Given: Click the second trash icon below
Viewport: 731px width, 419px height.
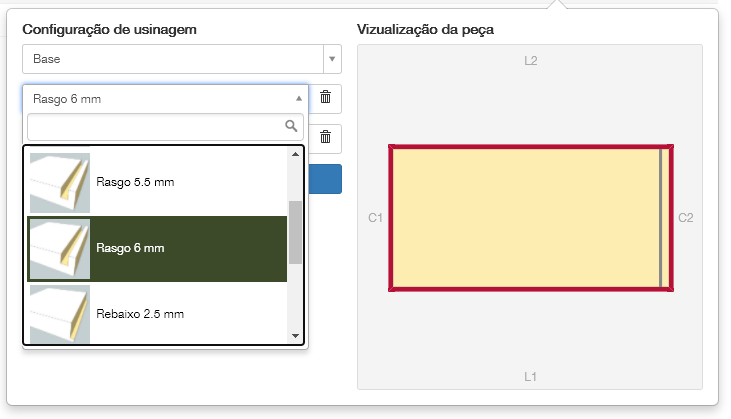Looking at the screenshot, I should pyautogui.click(x=325, y=137).
